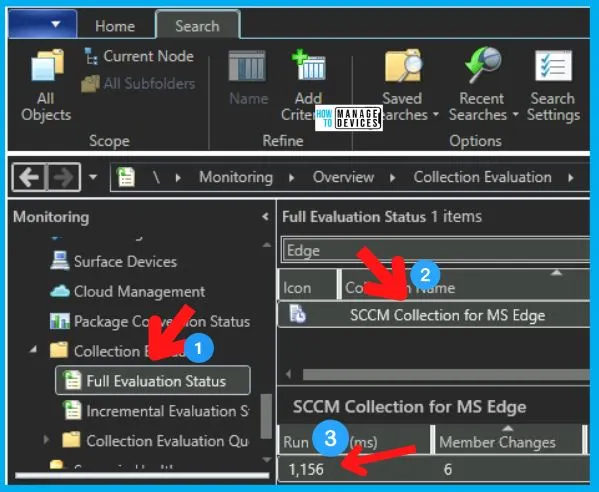
Task: Select the All Subfolders scope option
Action: point(138,83)
